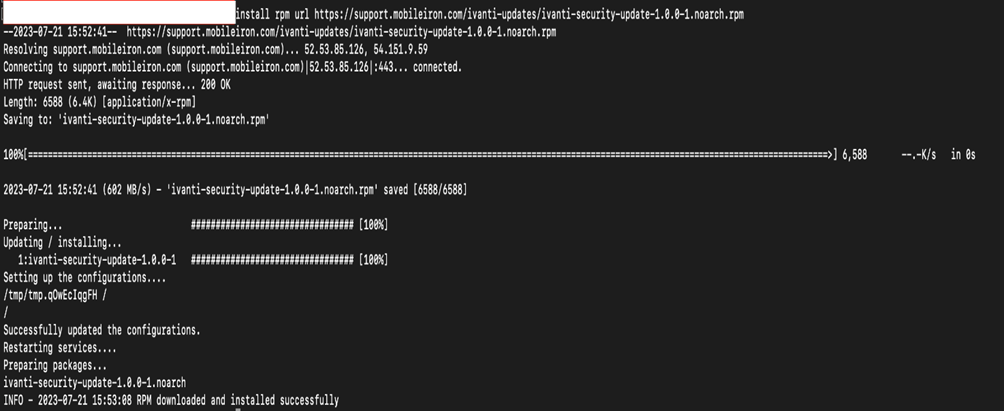Click the red redacted prompt box
Viewport: 1004px width, 411px height.
pyautogui.click(x=118, y=13)
